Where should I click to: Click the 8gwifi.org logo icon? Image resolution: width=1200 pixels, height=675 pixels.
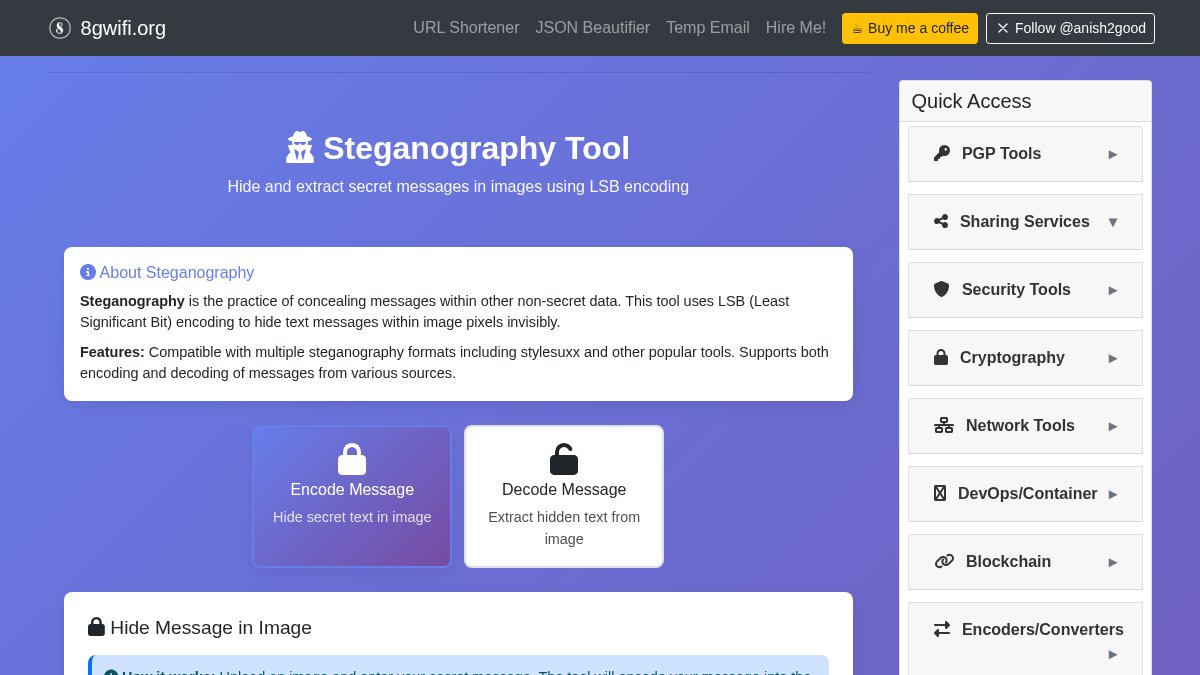(60, 28)
